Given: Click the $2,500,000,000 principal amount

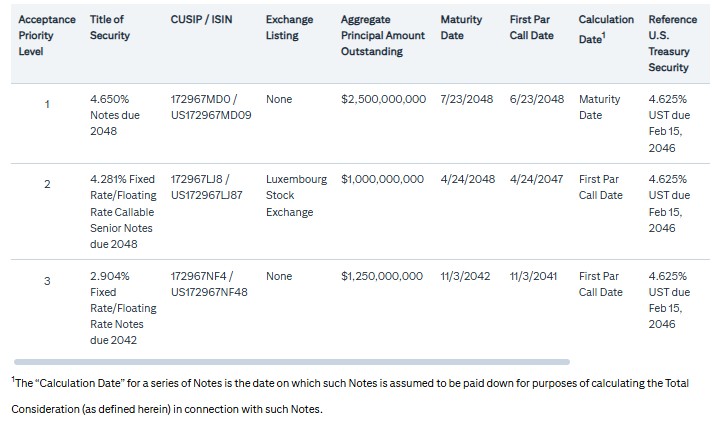Looking at the screenshot, I should 383,99.
